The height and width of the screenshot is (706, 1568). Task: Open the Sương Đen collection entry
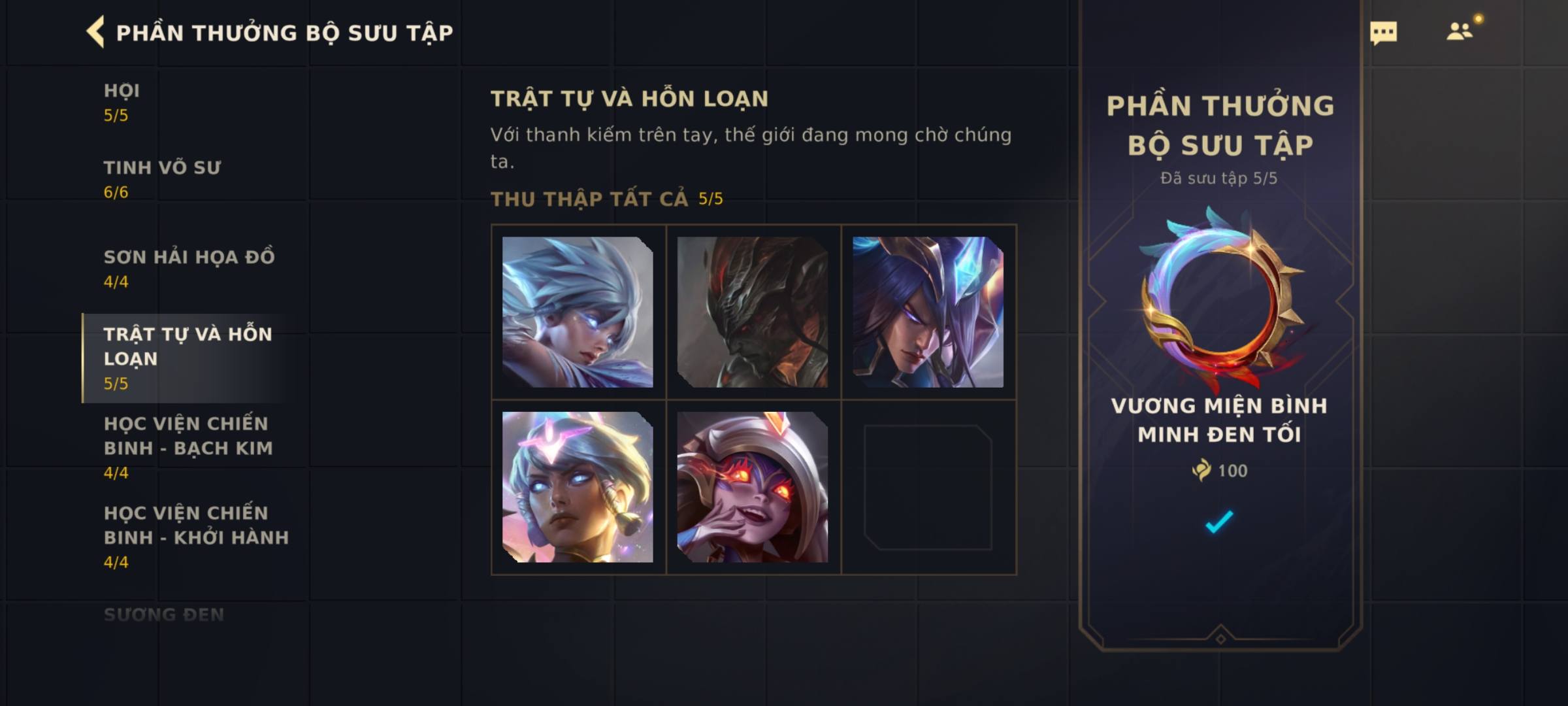click(164, 614)
